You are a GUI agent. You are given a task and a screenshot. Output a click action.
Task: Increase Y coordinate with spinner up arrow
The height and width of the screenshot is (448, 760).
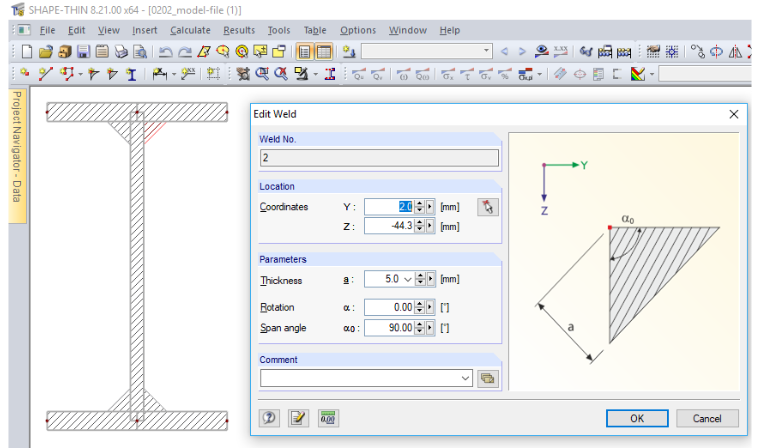tap(419, 203)
